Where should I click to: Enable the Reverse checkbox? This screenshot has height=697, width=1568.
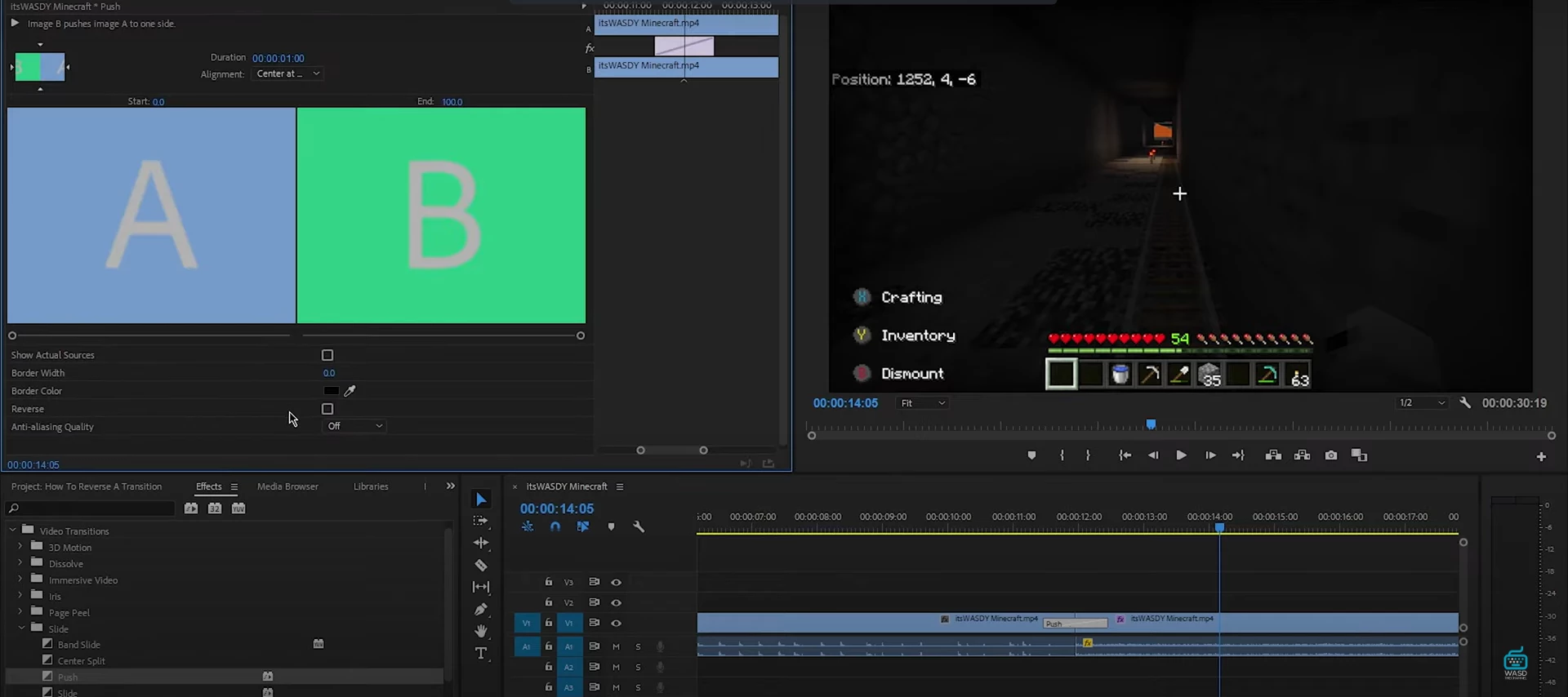pos(327,409)
